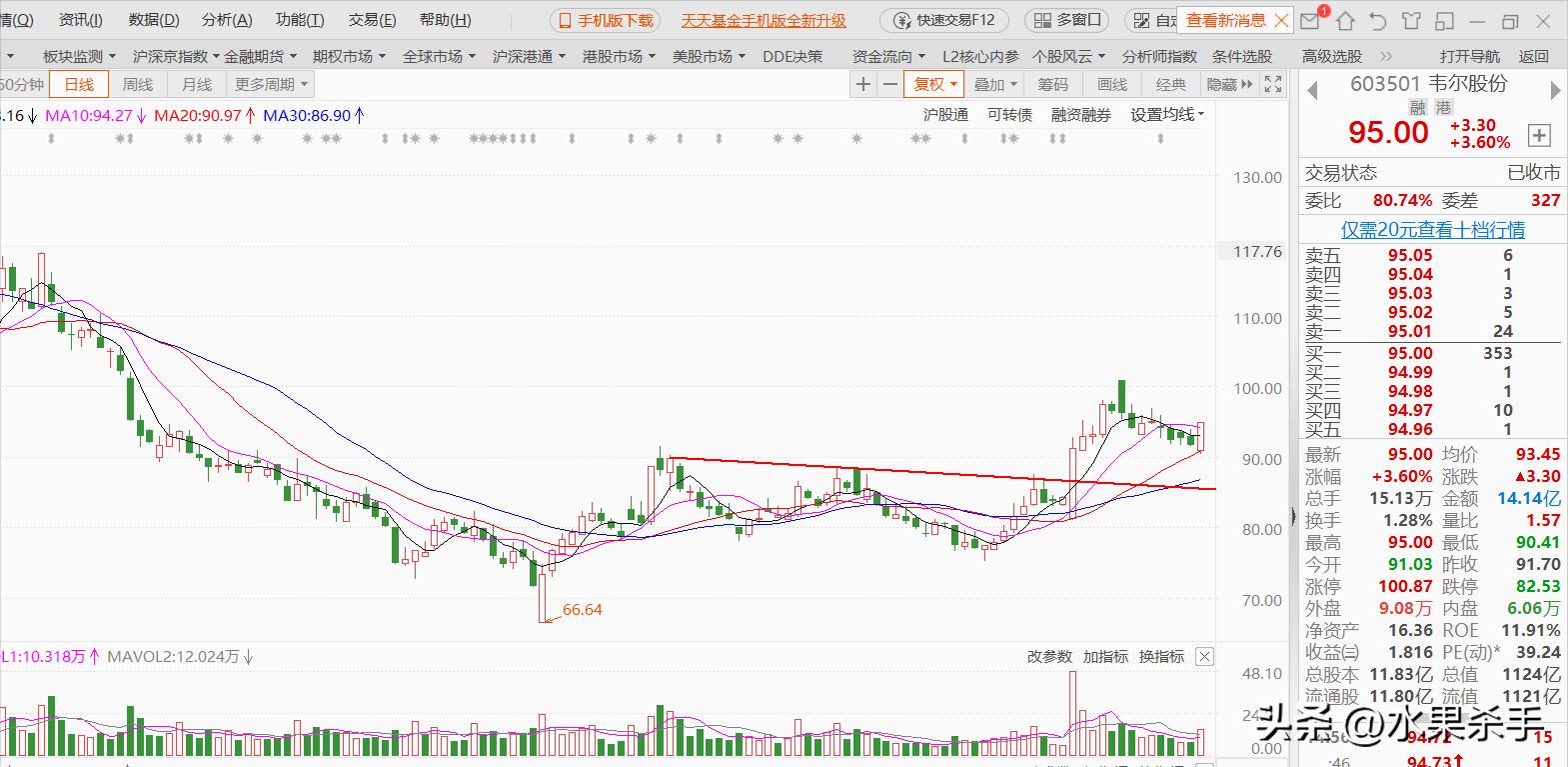Close the volume indicator panel
The image size is (1568, 767).
click(1204, 657)
